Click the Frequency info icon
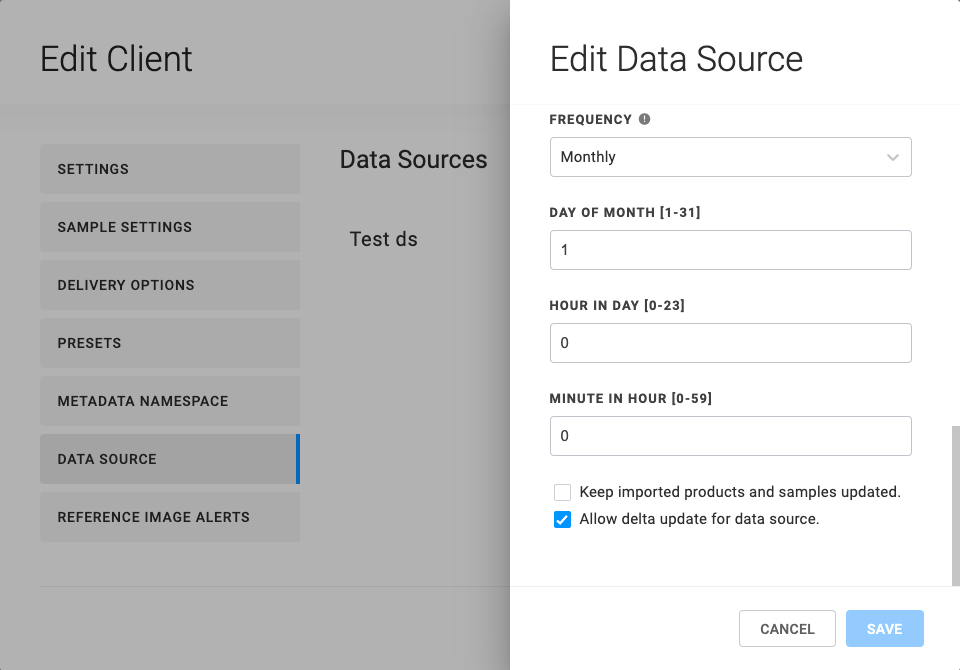Screen dimensions: 960x670 click(644, 119)
